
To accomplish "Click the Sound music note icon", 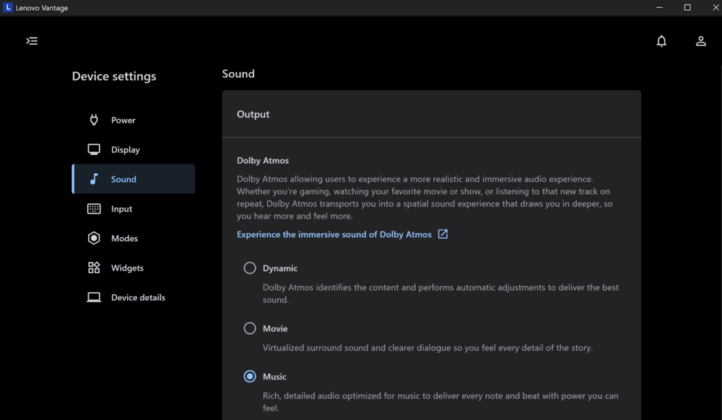I will tap(94, 179).
